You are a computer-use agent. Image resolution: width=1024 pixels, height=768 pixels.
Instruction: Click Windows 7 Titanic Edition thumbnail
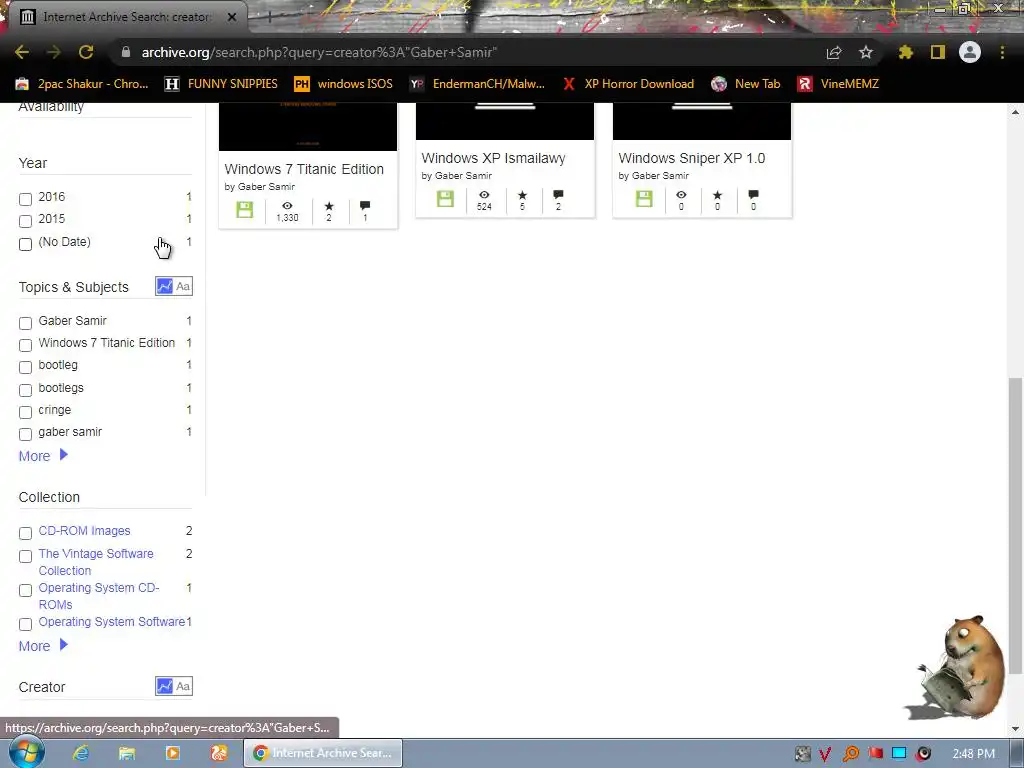pyautogui.click(x=308, y=127)
